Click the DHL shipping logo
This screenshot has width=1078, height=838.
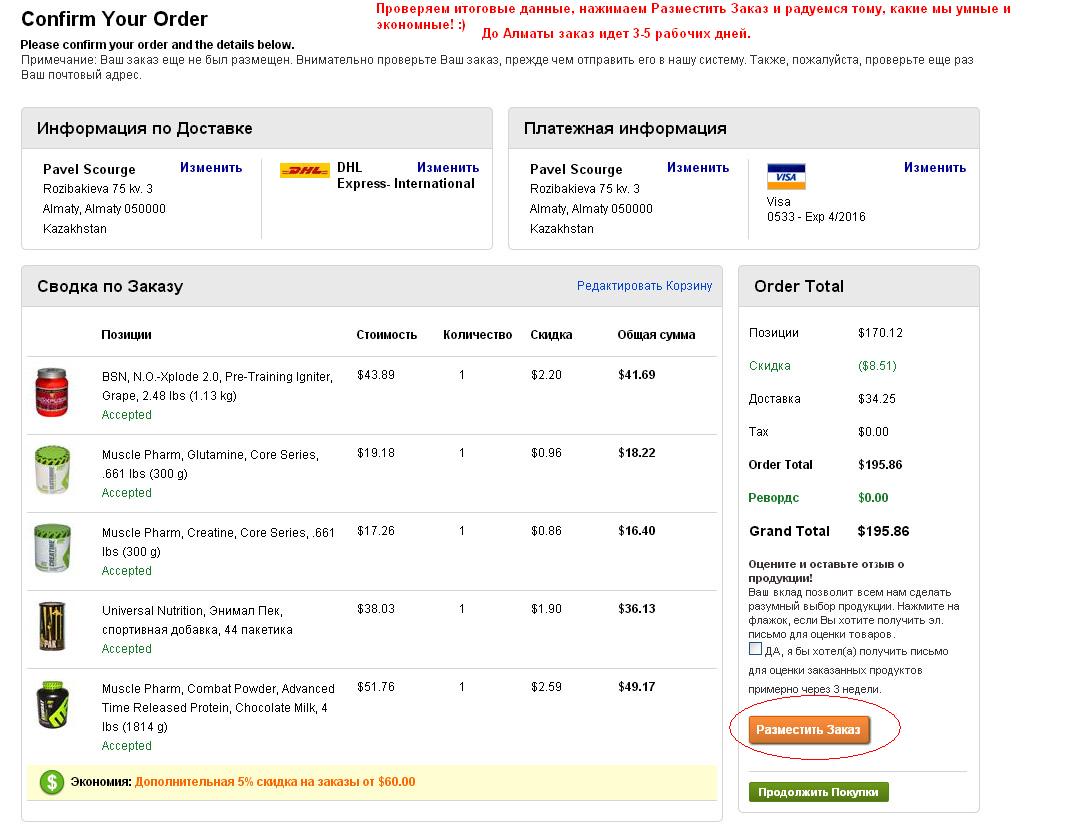pos(305,170)
